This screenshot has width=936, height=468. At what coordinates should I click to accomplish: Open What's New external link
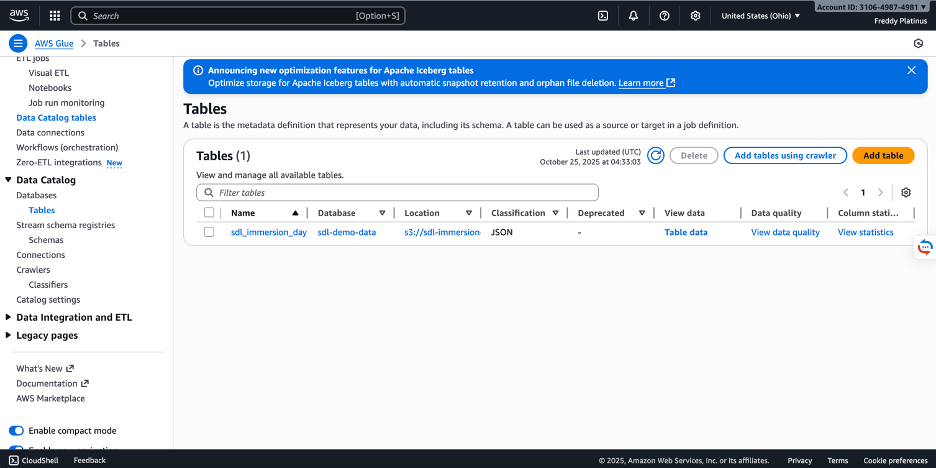[x=45, y=369]
